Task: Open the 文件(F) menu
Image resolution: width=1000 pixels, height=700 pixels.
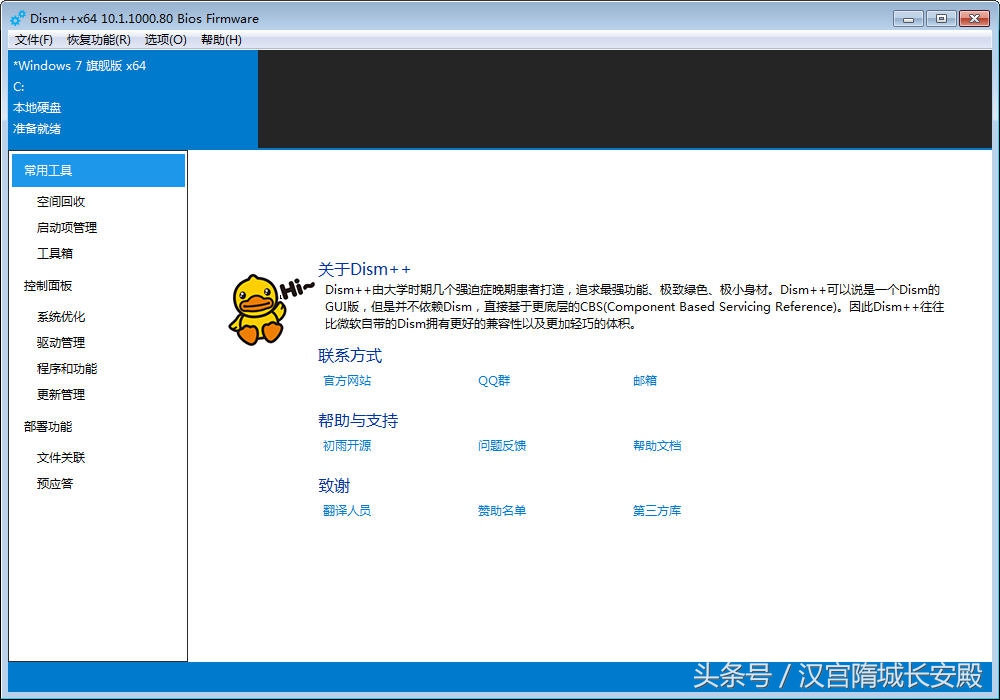Action: tap(34, 40)
